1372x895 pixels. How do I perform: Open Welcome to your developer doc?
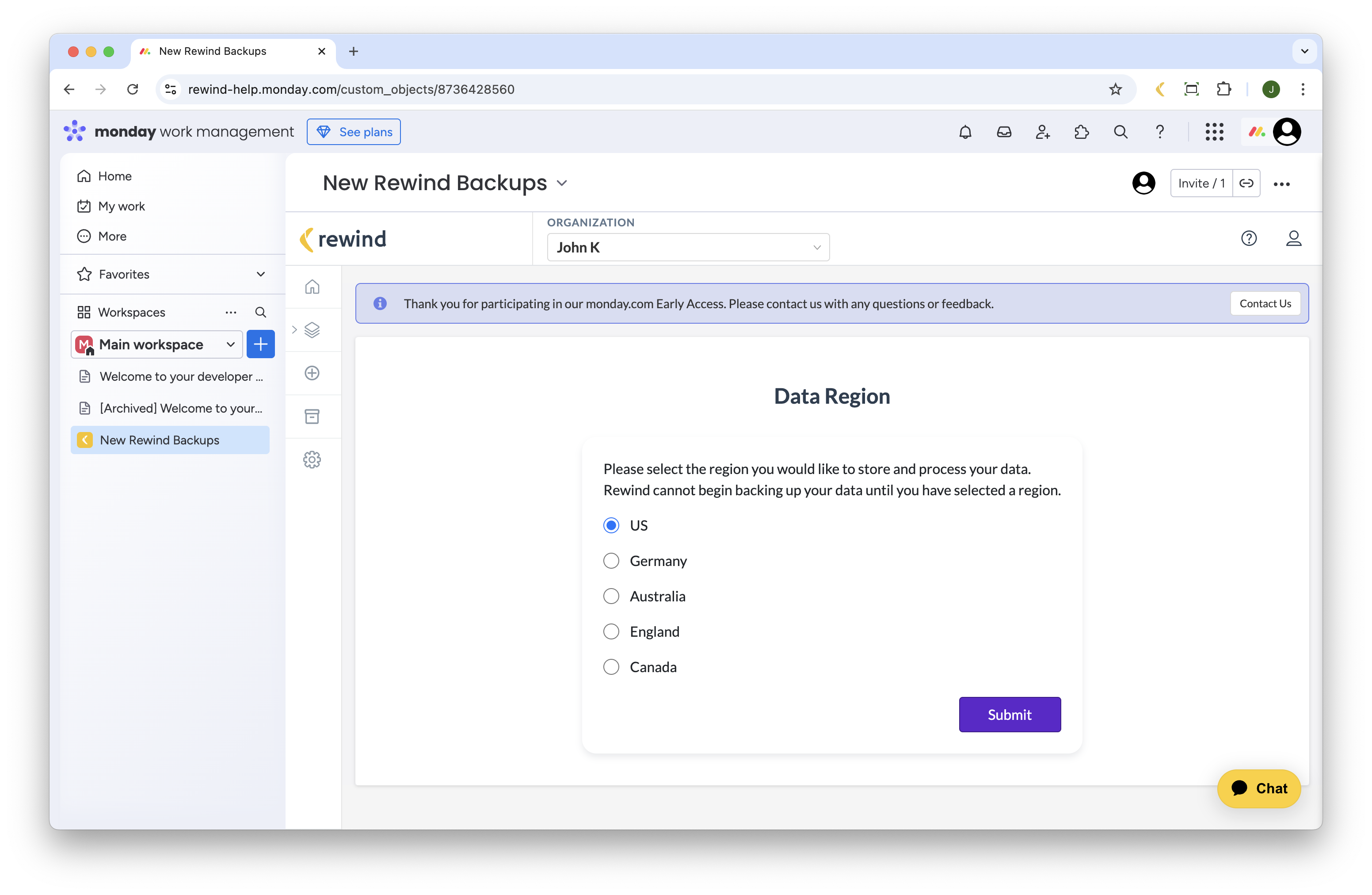pos(171,377)
